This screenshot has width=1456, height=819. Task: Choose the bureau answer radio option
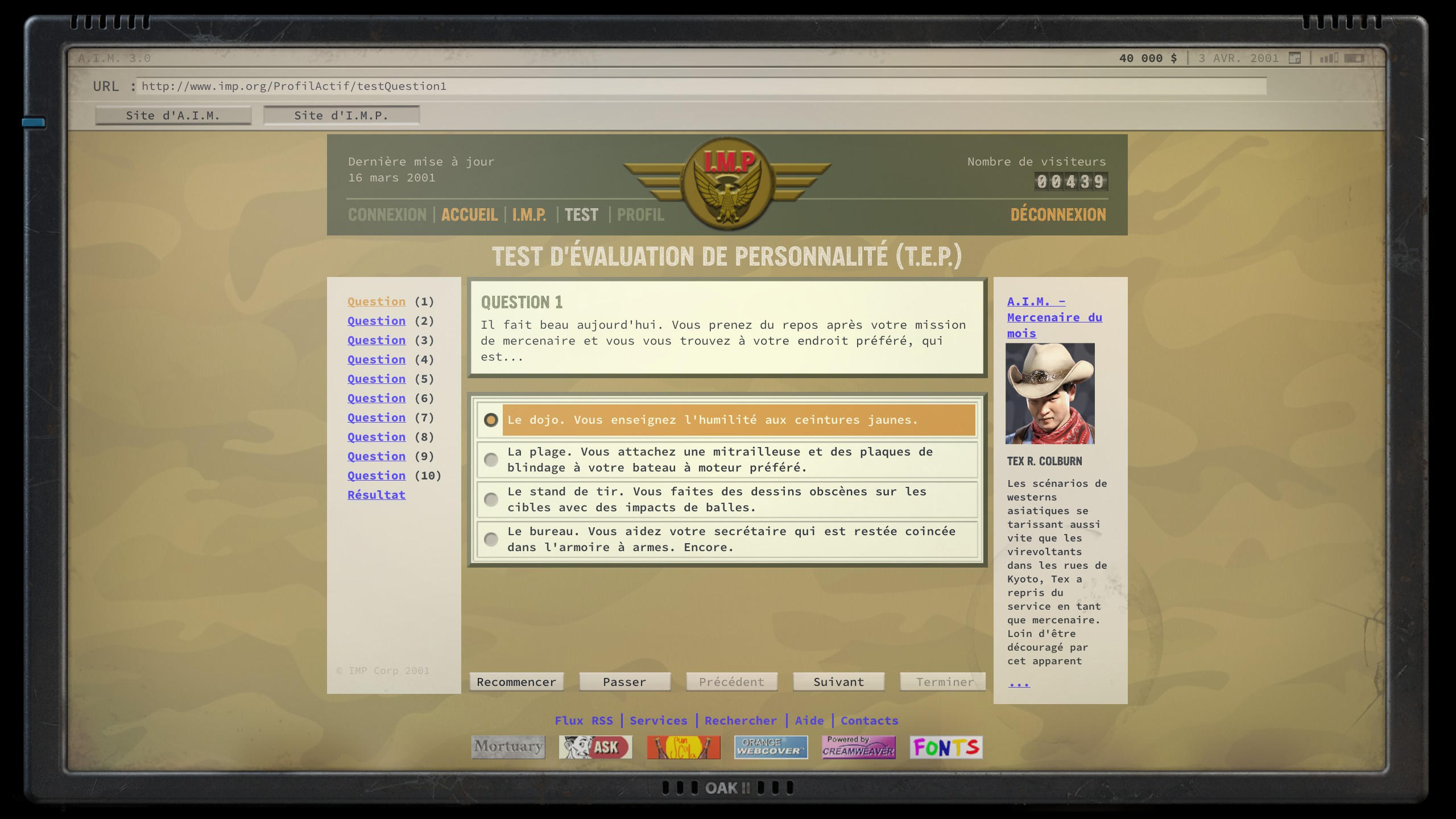coord(491,539)
